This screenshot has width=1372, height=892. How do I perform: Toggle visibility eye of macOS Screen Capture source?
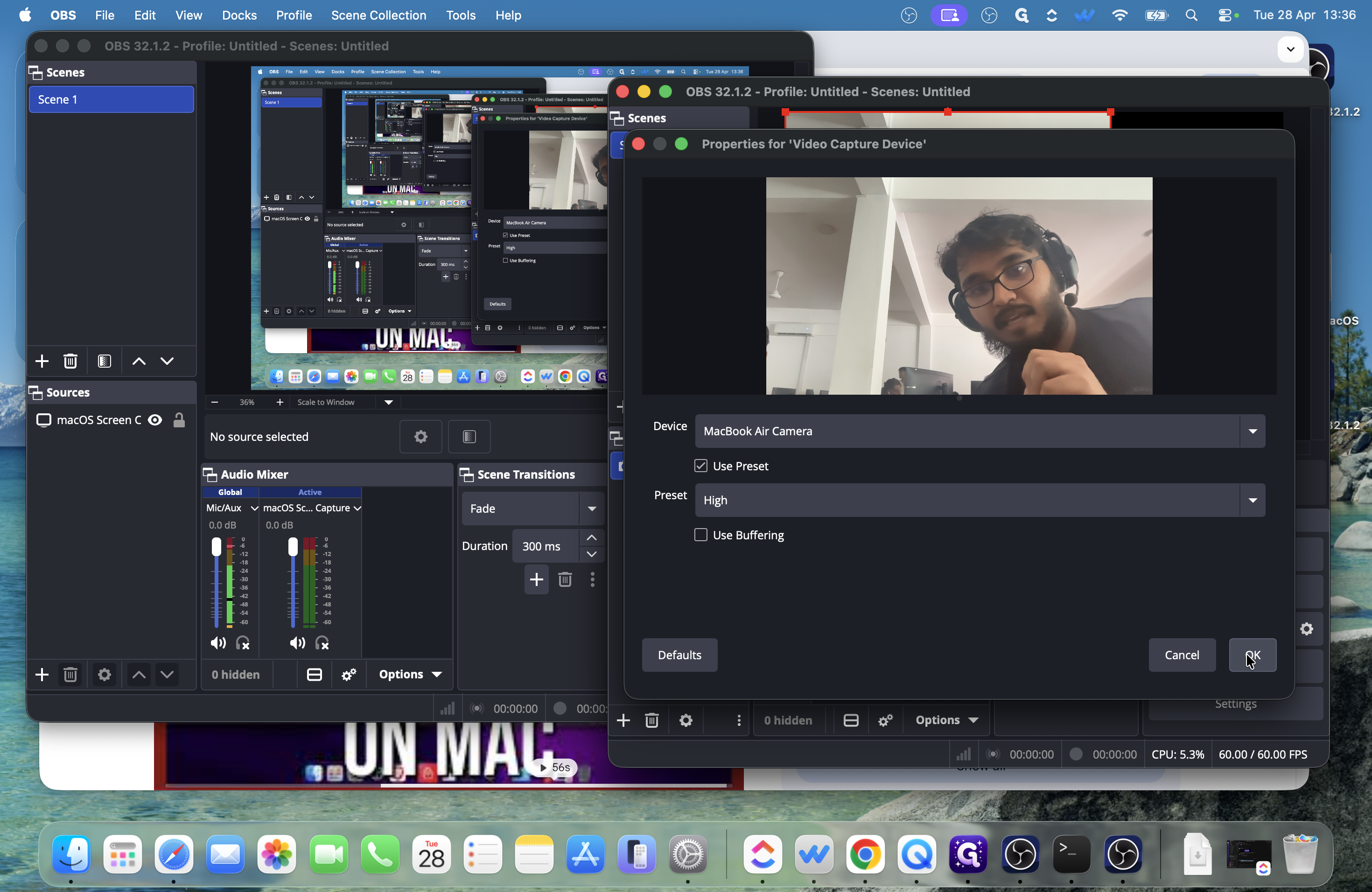[155, 420]
